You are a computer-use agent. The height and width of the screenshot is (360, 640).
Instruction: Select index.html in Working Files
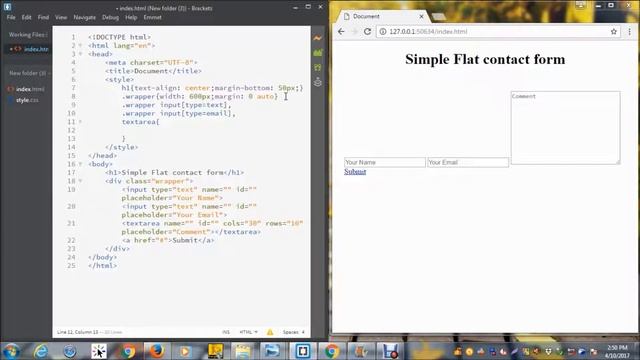[x=36, y=49]
